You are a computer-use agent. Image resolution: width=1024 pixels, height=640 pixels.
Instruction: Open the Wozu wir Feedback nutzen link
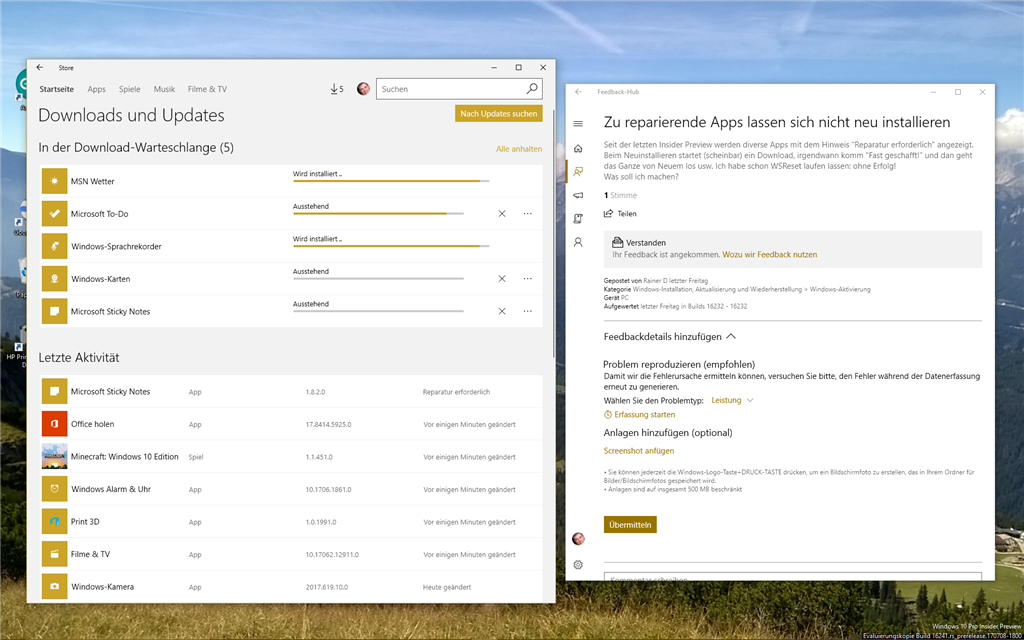pos(769,255)
